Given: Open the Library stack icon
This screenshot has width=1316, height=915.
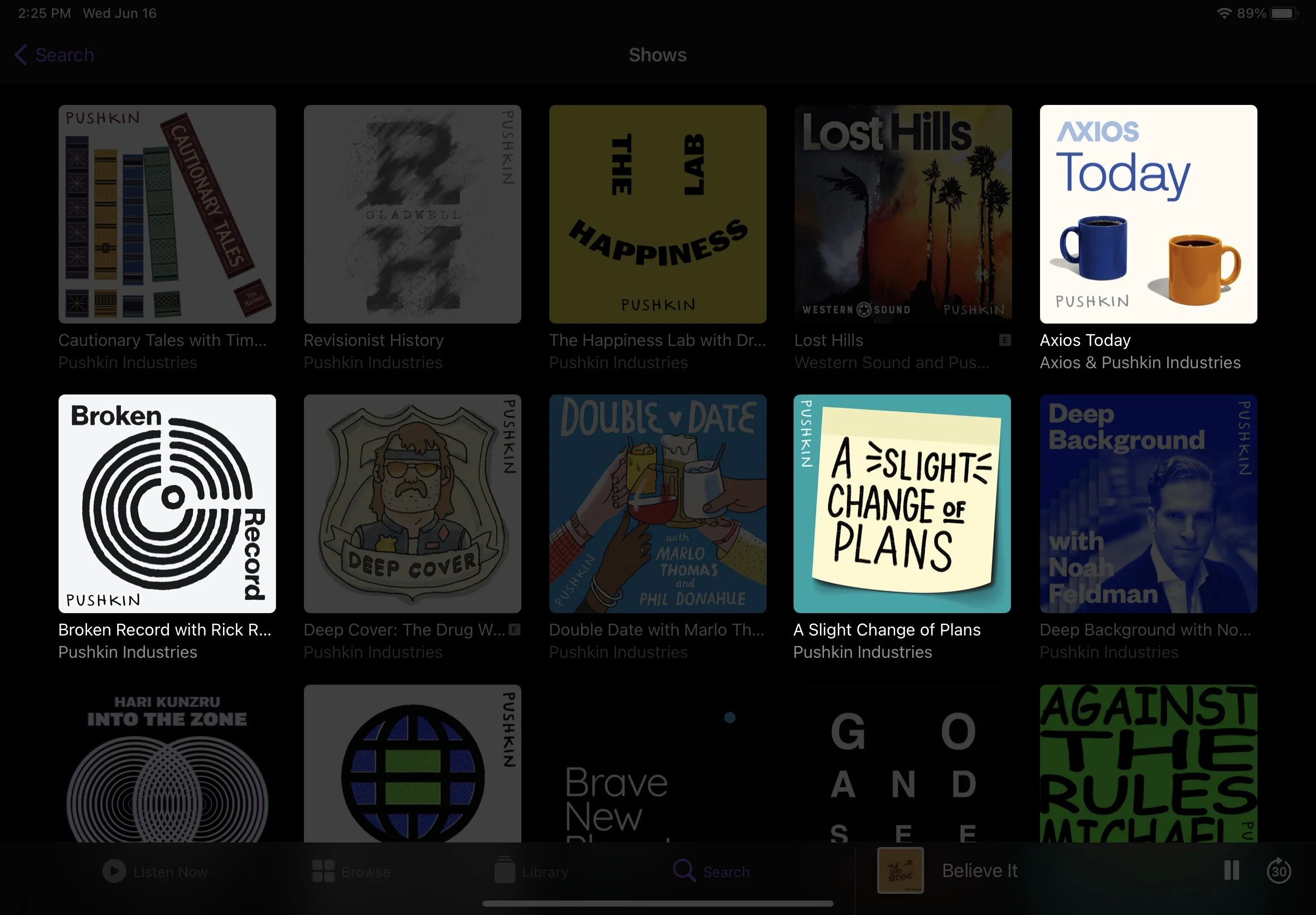Looking at the screenshot, I should tap(504, 870).
